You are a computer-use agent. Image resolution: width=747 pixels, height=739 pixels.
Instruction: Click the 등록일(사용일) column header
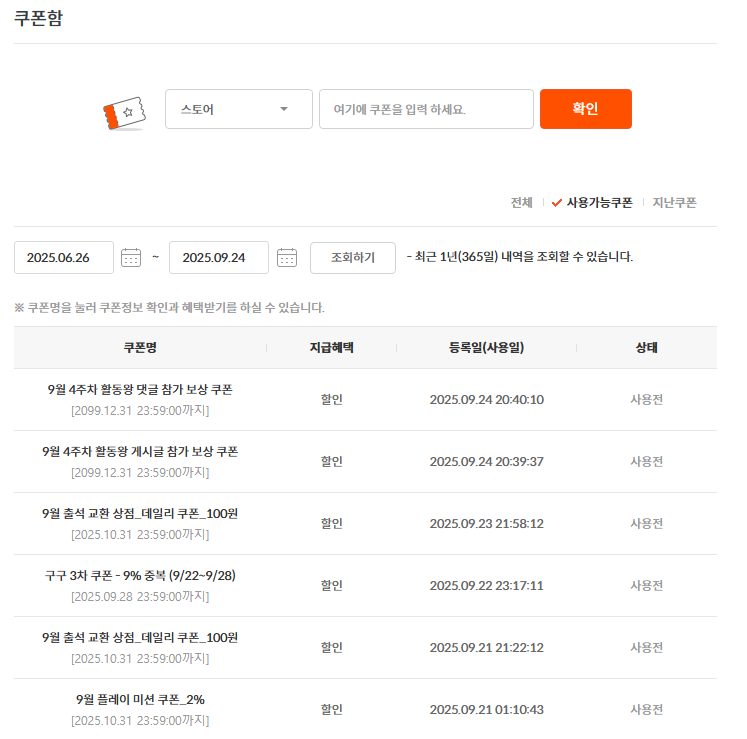(x=486, y=348)
